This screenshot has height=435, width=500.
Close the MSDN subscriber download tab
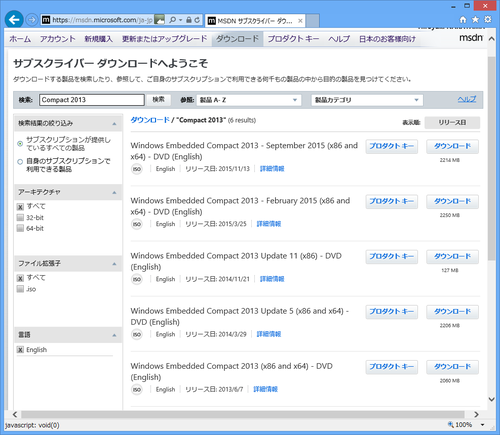coord(300,21)
